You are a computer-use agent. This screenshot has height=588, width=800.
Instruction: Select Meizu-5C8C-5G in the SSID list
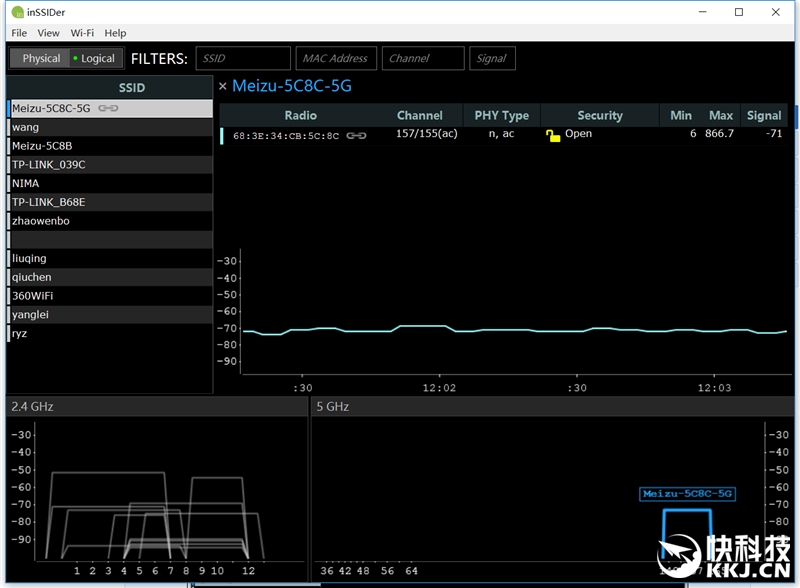(x=110, y=108)
